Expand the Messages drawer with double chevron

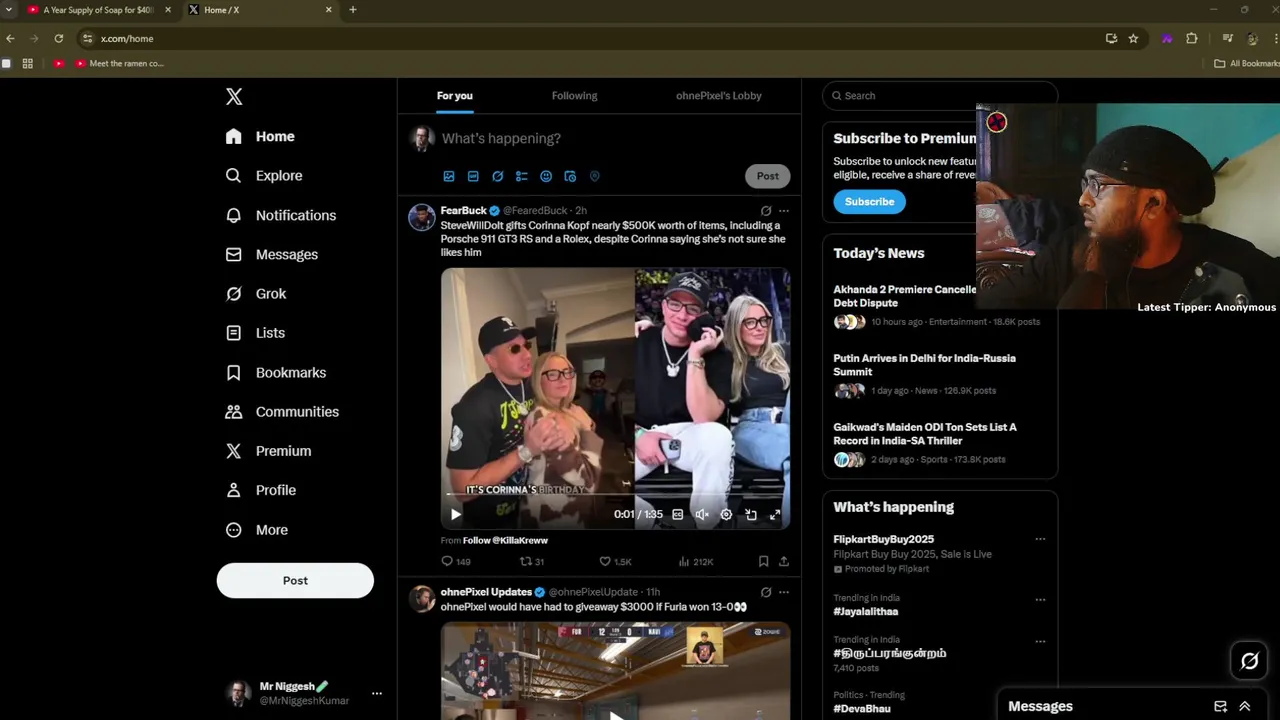(x=1244, y=706)
